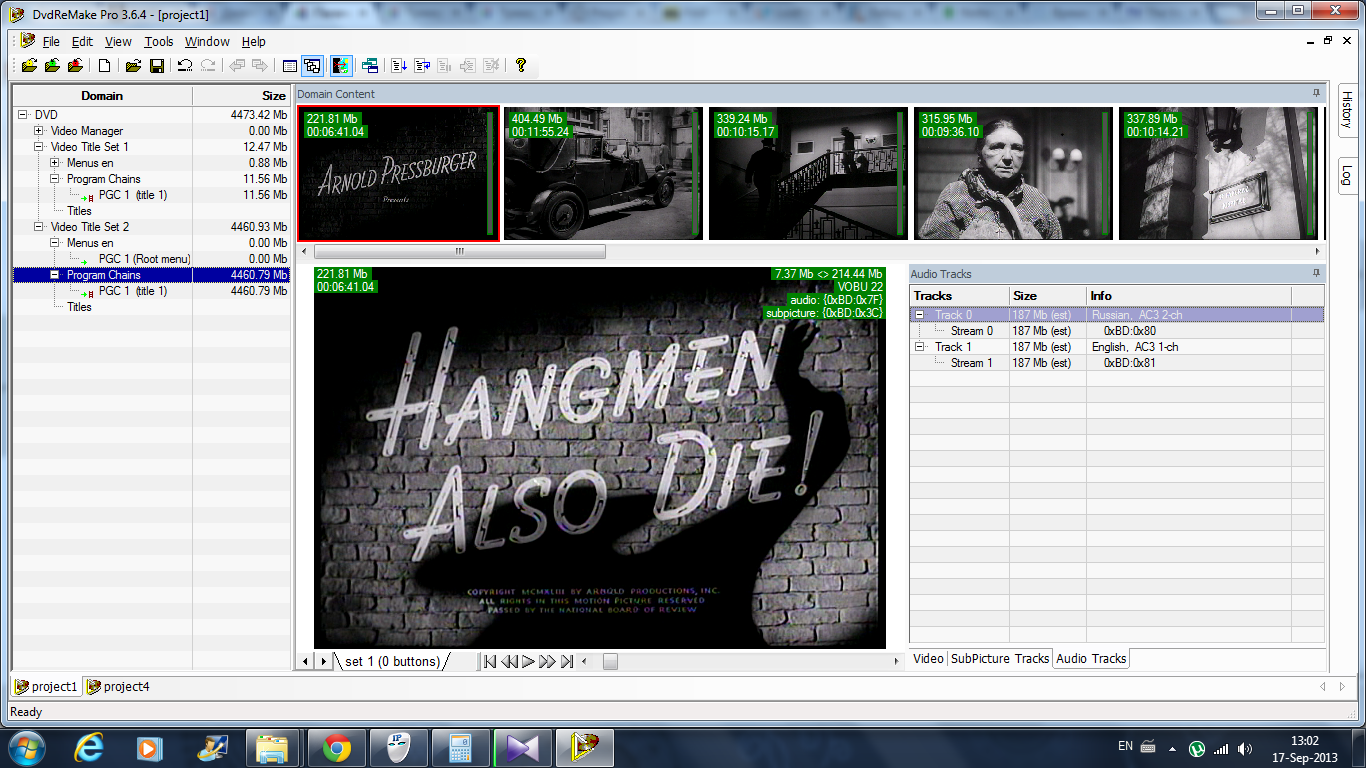
Task: Click the greyed navigate-forward arrow icon
Action: pyautogui.click(x=261, y=66)
